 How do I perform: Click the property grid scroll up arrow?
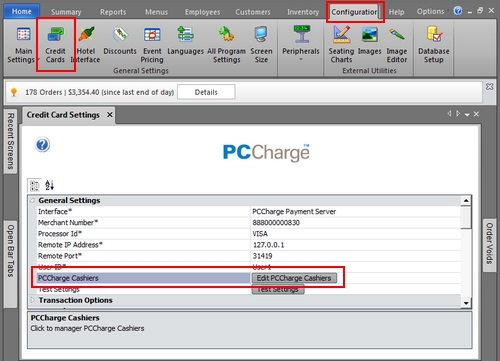click(x=466, y=201)
